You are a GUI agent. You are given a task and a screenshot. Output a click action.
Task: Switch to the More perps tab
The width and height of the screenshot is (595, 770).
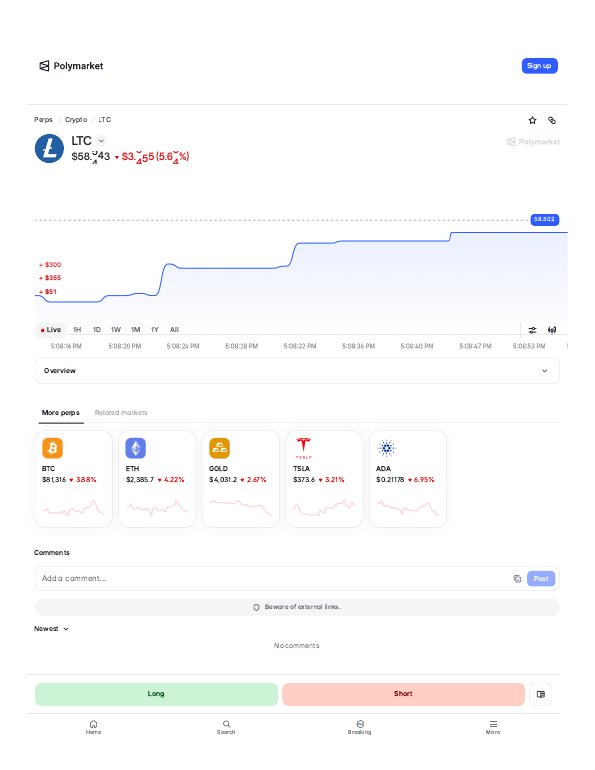coord(60,412)
